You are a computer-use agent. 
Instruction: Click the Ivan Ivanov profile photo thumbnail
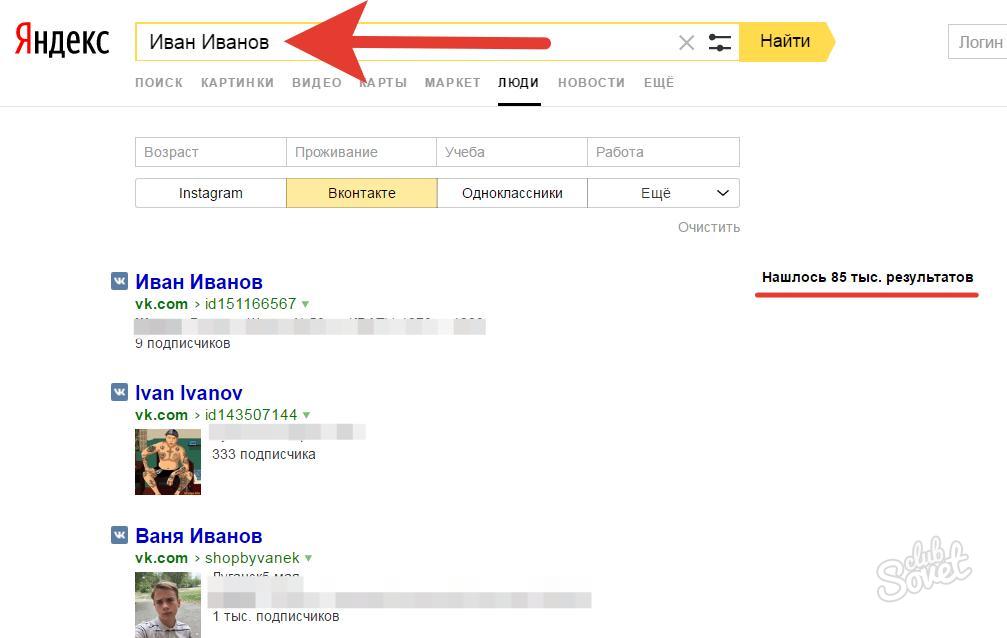tap(168, 462)
